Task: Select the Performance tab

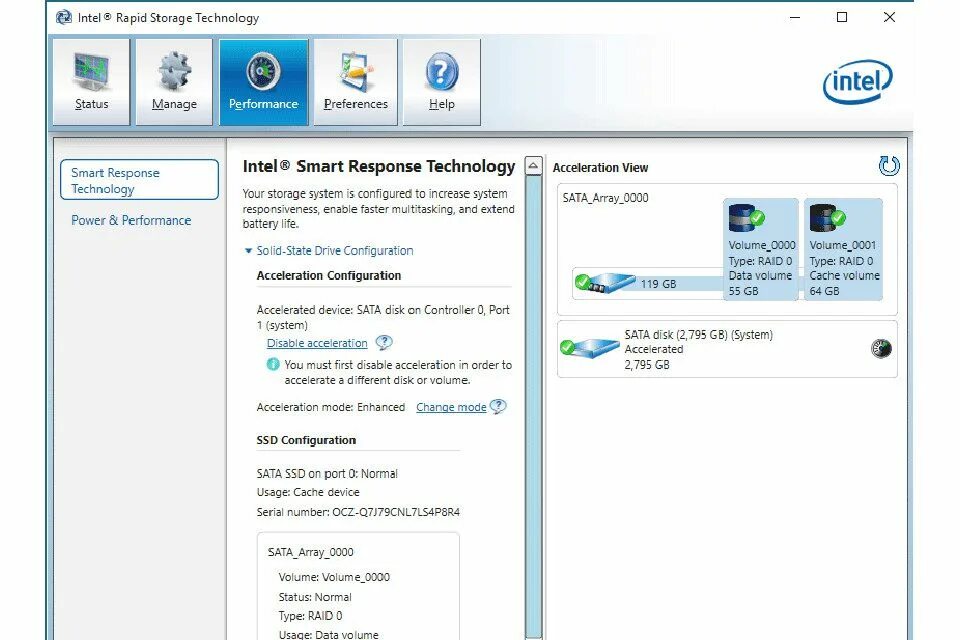Action: point(263,82)
